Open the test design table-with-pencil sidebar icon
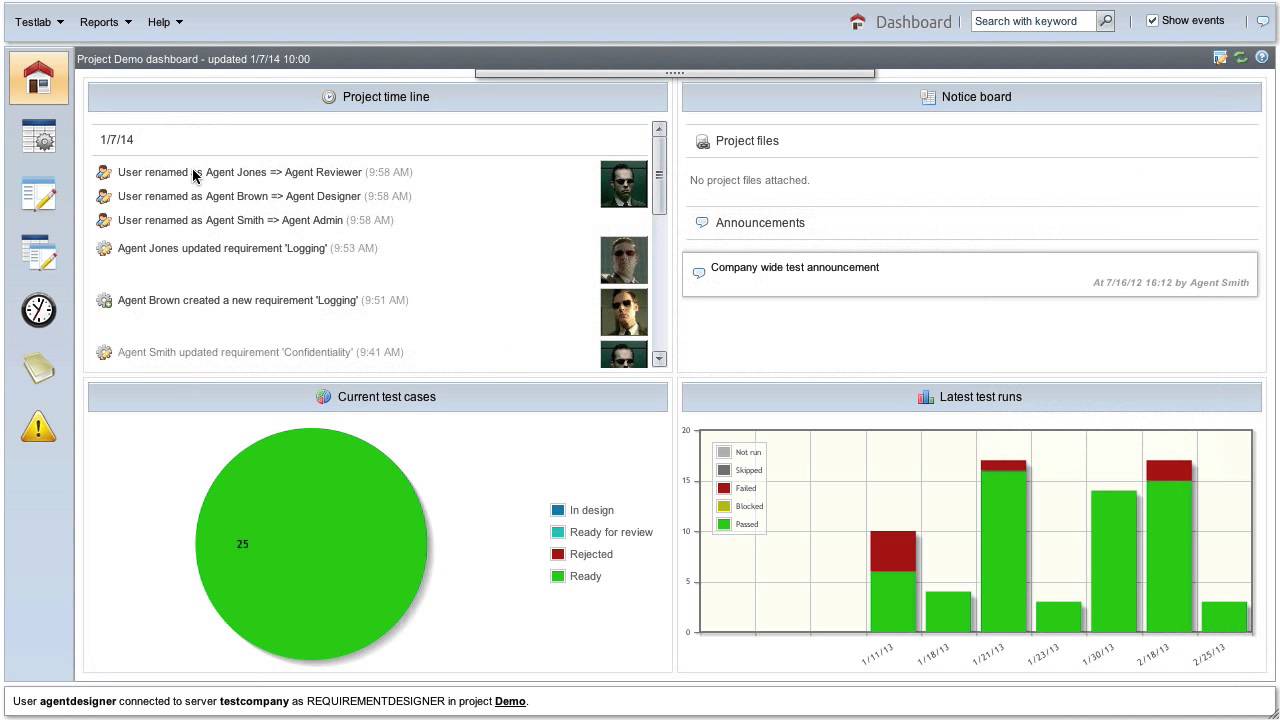 click(39, 252)
